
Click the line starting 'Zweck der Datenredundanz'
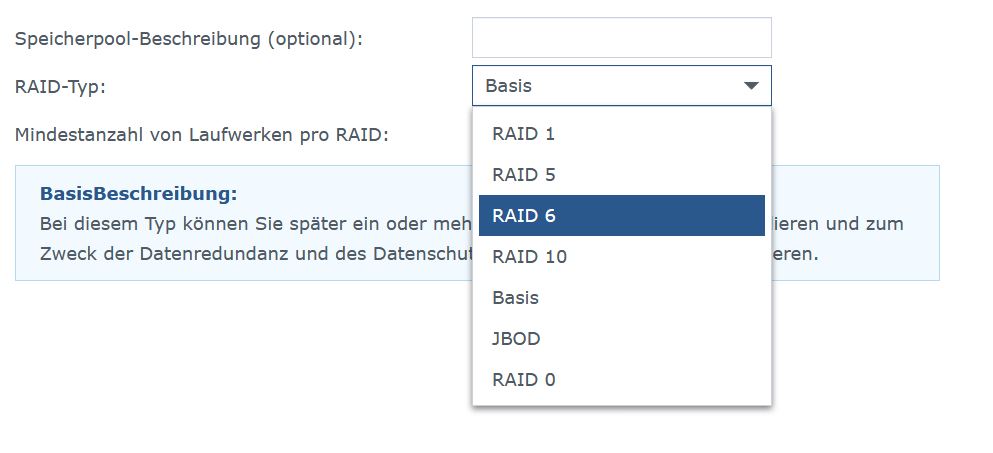pos(250,253)
